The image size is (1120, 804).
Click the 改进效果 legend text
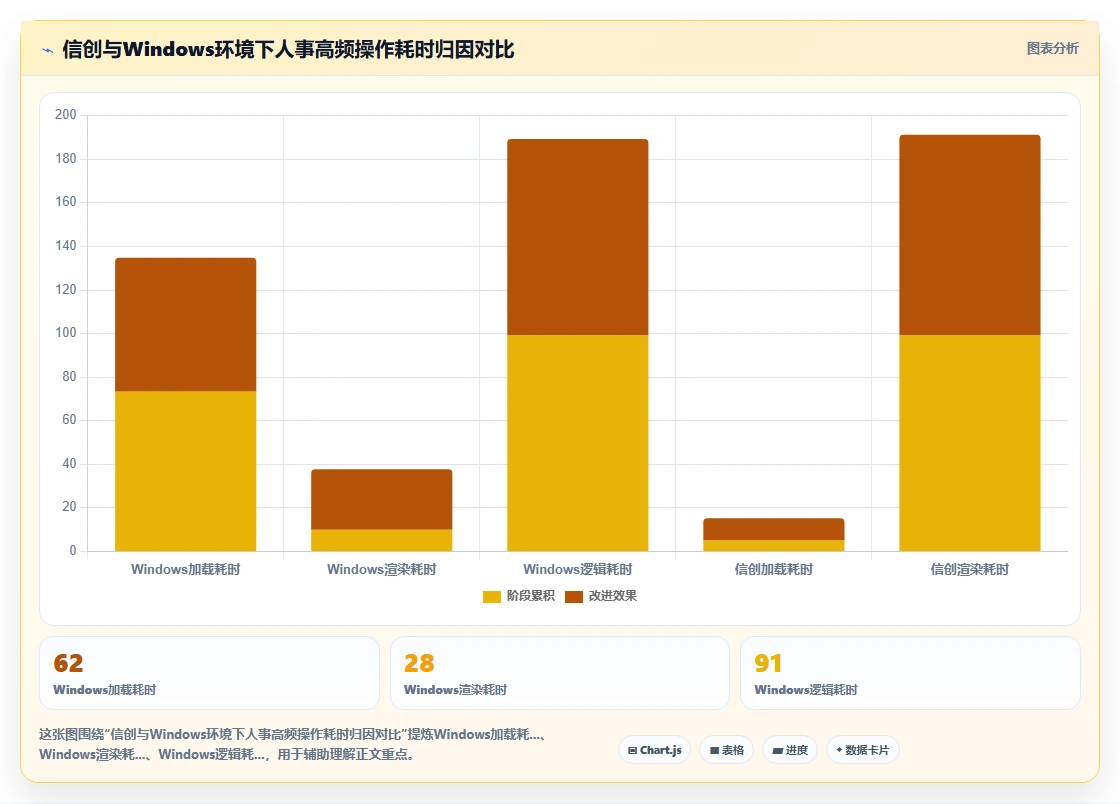[x=613, y=596]
